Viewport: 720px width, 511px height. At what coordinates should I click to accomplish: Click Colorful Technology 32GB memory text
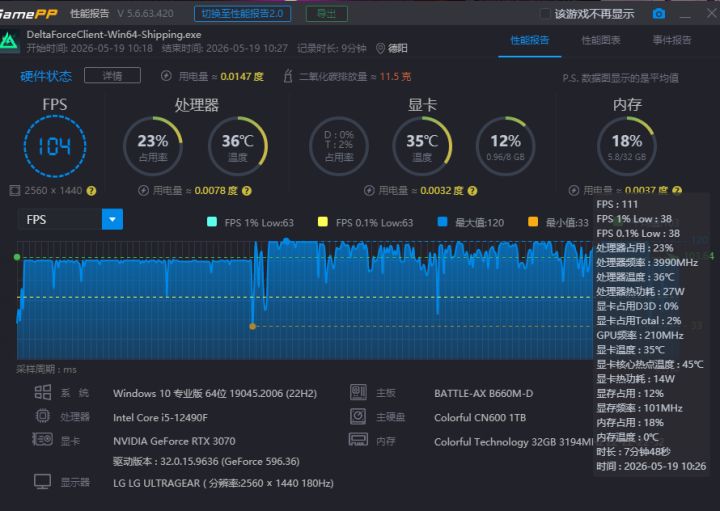pyautogui.click(x=513, y=442)
